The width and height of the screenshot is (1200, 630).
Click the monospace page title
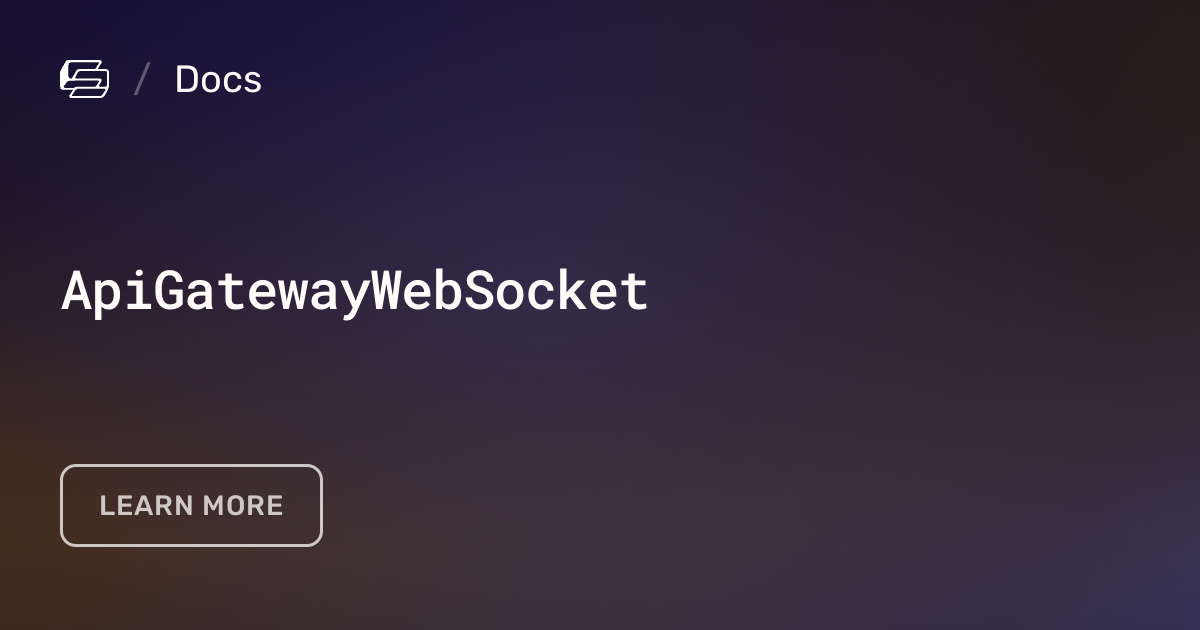pyautogui.click(x=355, y=292)
